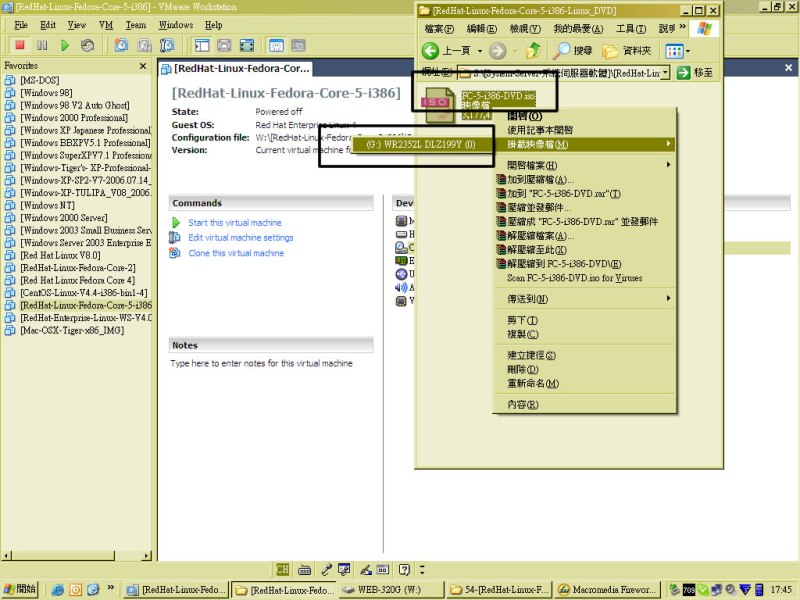
Task: Click the Forward arrow in Explorer toolbar
Action: (x=497, y=51)
